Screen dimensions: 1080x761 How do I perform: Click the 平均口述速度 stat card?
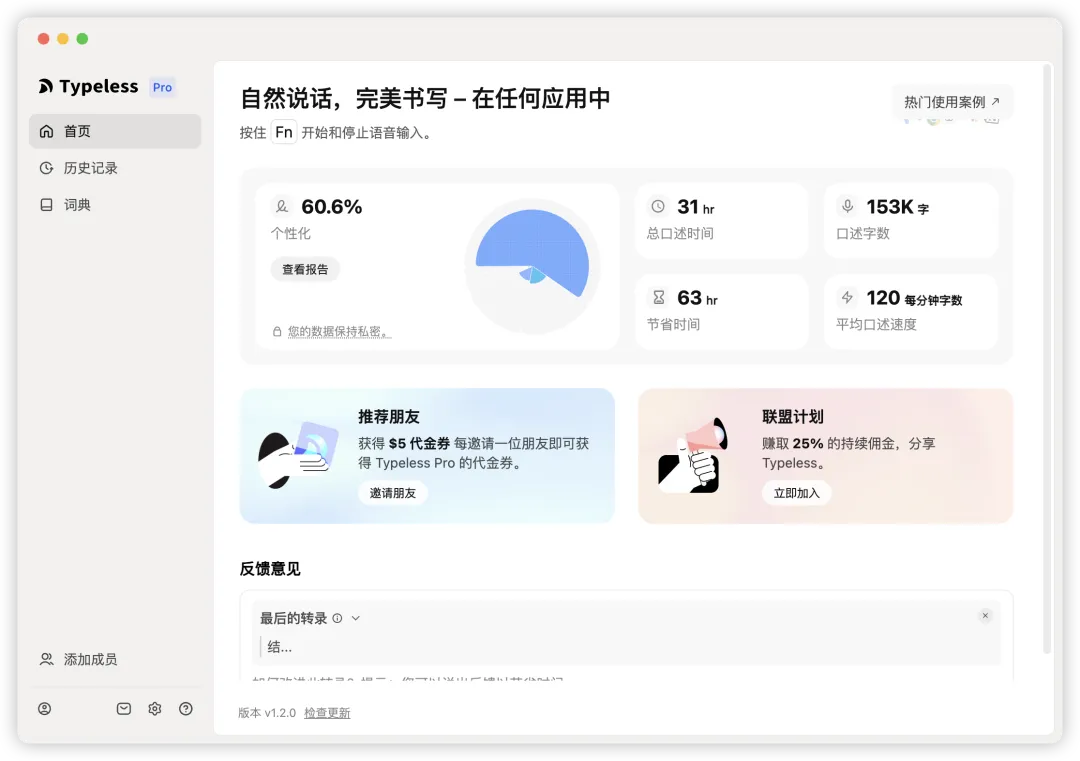coord(911,311)
